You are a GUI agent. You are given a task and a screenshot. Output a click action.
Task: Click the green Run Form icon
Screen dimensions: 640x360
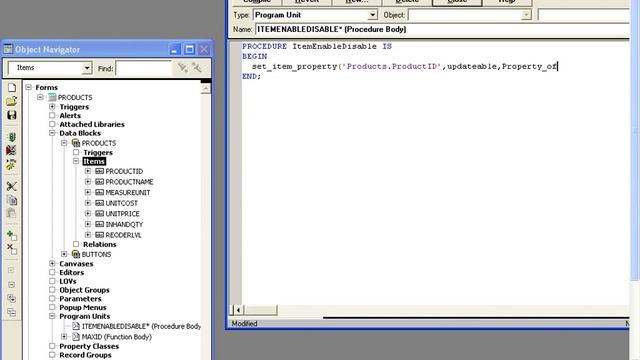[x=11, y=137]
